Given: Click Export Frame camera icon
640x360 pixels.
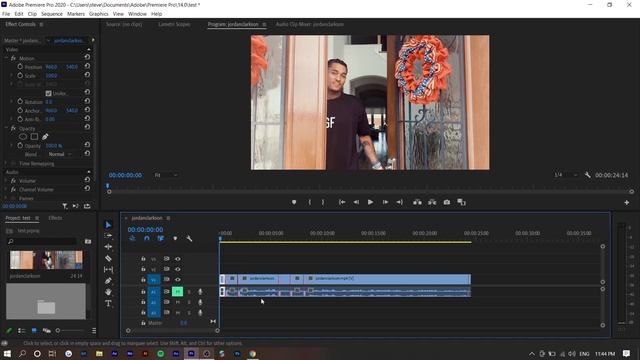Looking at the screenshot, I should pyautogui.click(x=447, y=202).
